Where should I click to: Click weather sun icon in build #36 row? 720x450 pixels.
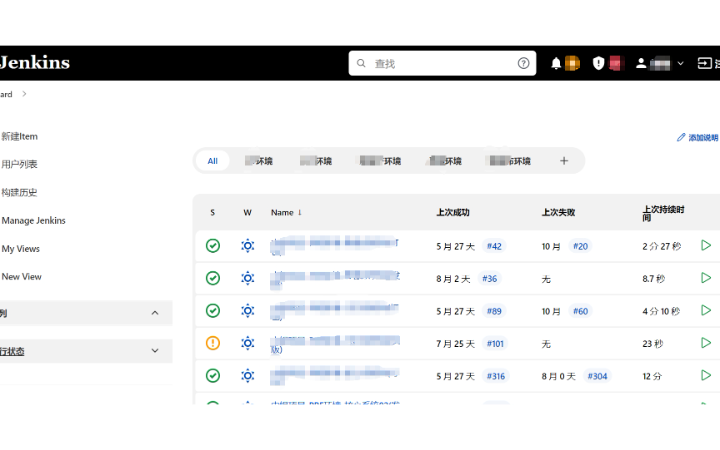click(248, 278)
